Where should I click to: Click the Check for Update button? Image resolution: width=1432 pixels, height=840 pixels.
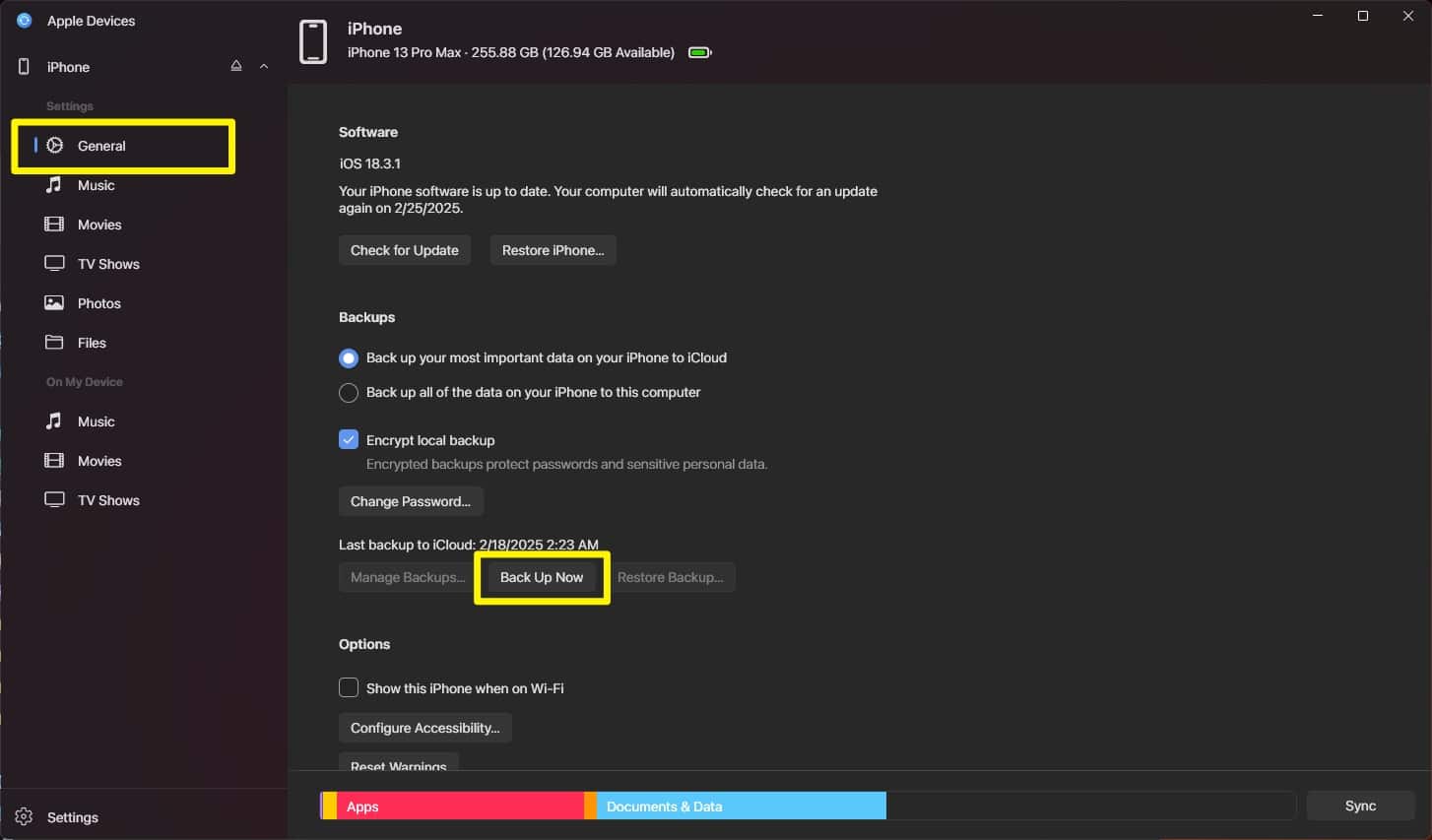point(405,250)
